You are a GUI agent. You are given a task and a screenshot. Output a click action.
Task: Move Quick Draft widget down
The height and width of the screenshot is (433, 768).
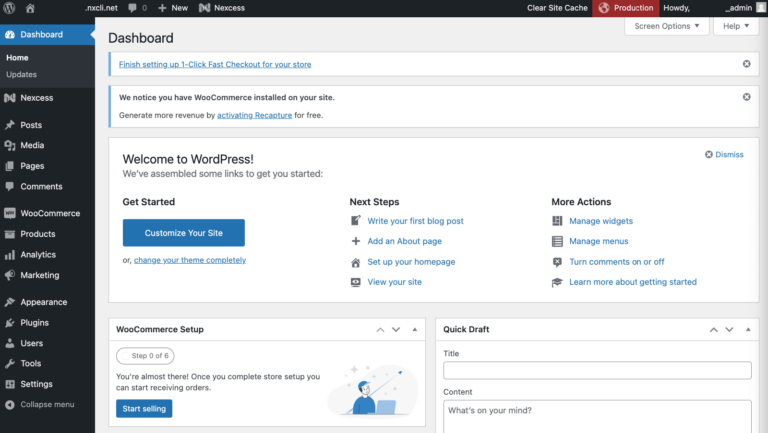pos(729,330)
